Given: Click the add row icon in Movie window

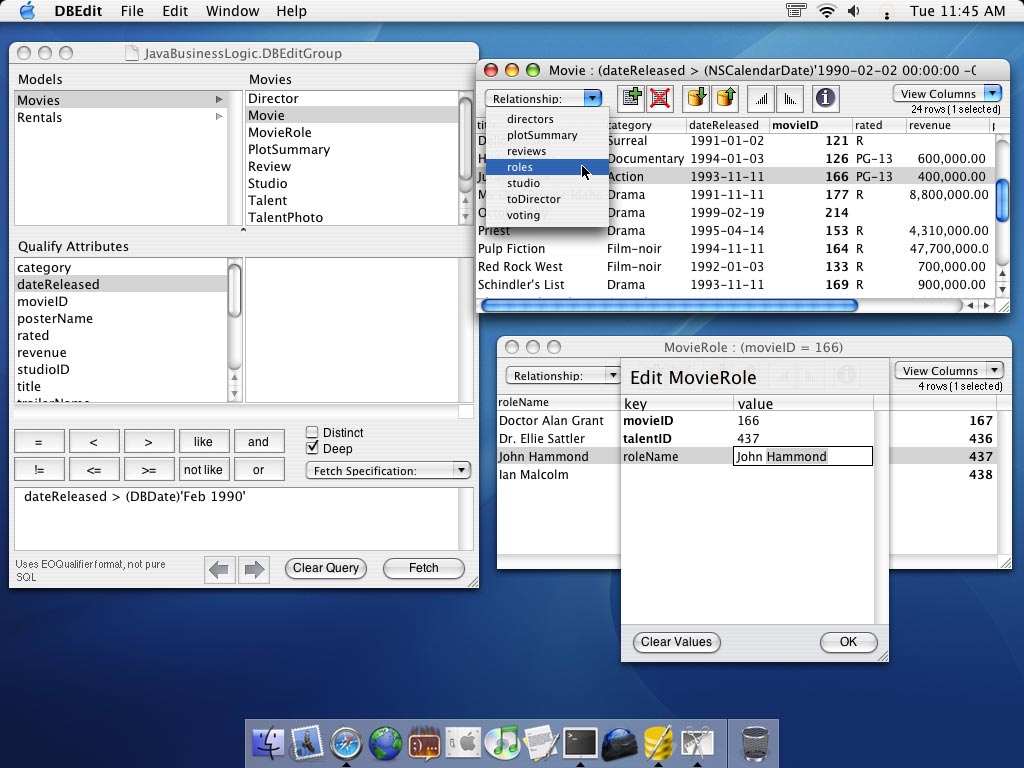Looking at the screenshot, I should pos(632,98).
